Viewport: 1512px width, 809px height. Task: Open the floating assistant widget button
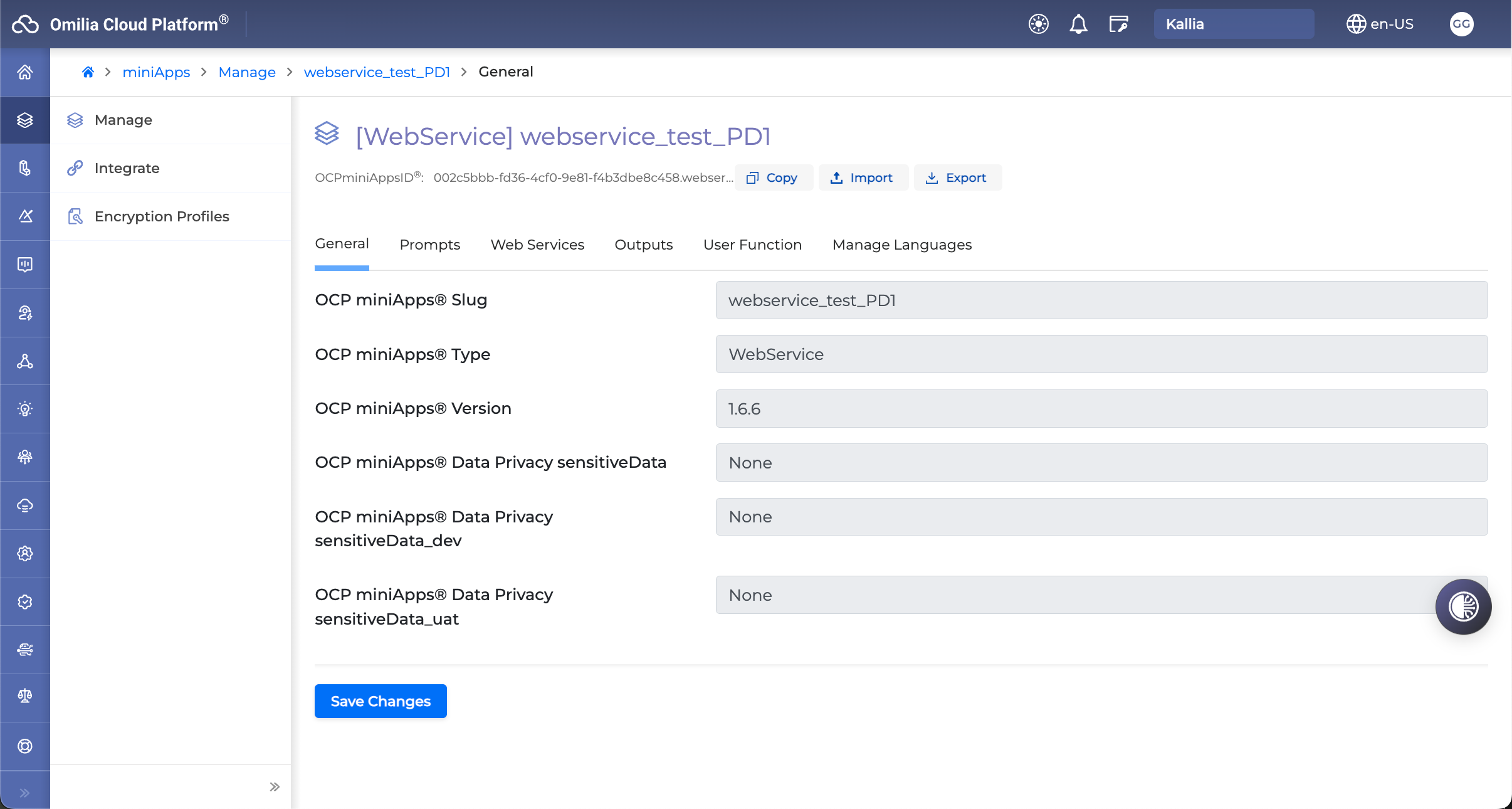1463,606
